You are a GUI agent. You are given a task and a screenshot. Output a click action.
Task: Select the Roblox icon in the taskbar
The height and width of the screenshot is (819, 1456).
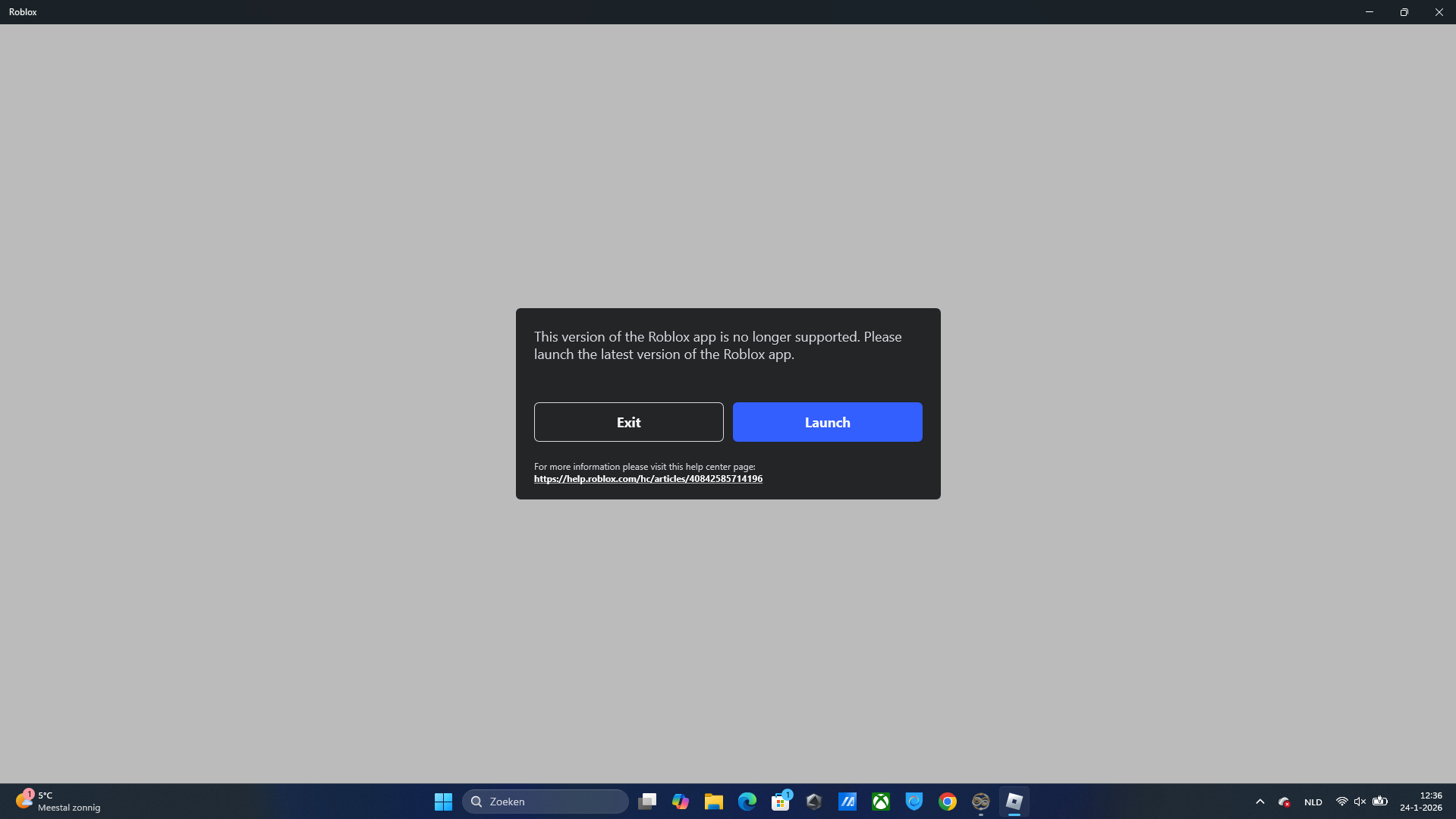point(1014,801)
